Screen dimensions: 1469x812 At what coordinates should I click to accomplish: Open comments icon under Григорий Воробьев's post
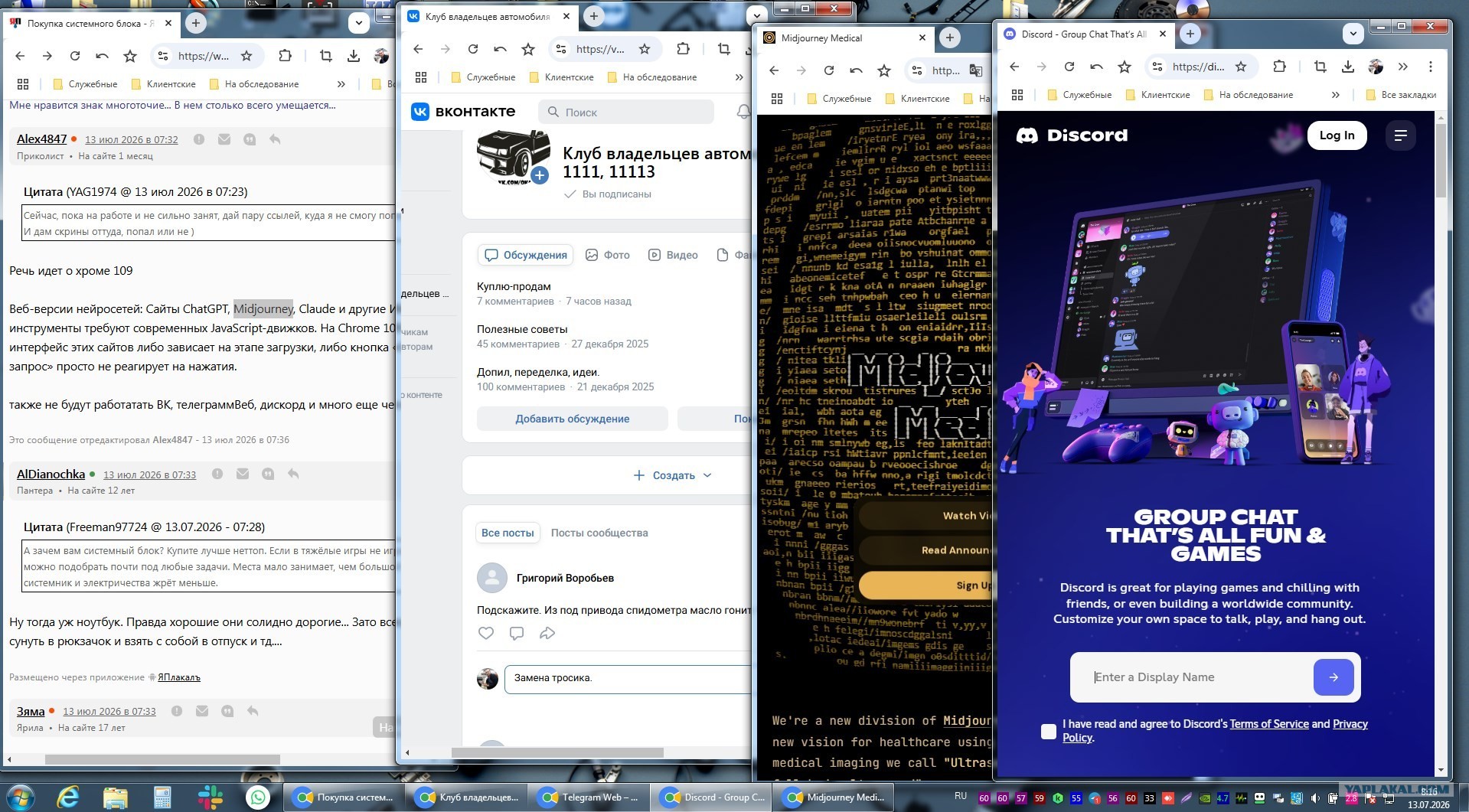[517, 633]
